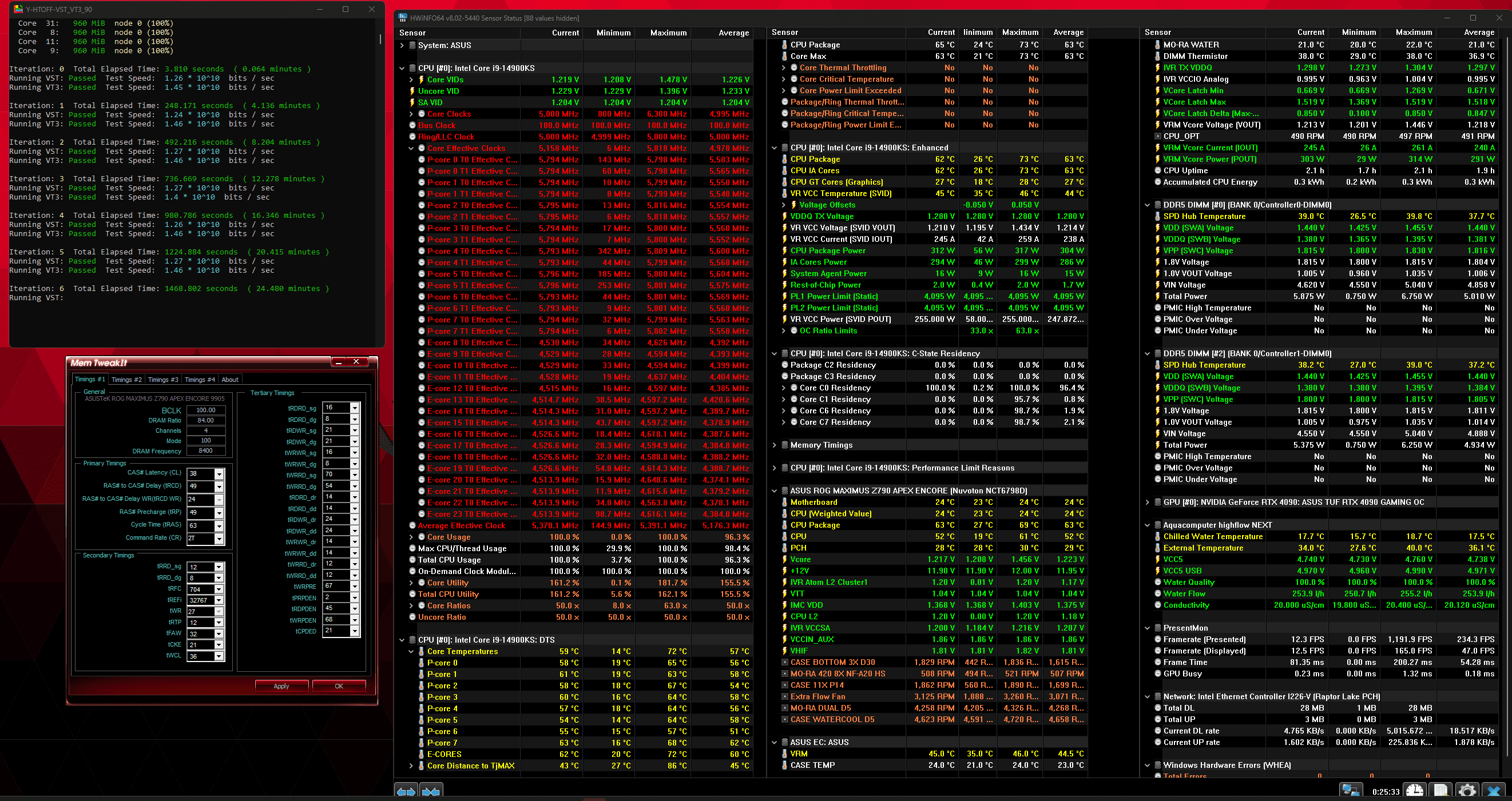Image resolution: width=1512 pixels, height=801 pixels.
Task: Expand the Core Usage row
Action: 411,537
